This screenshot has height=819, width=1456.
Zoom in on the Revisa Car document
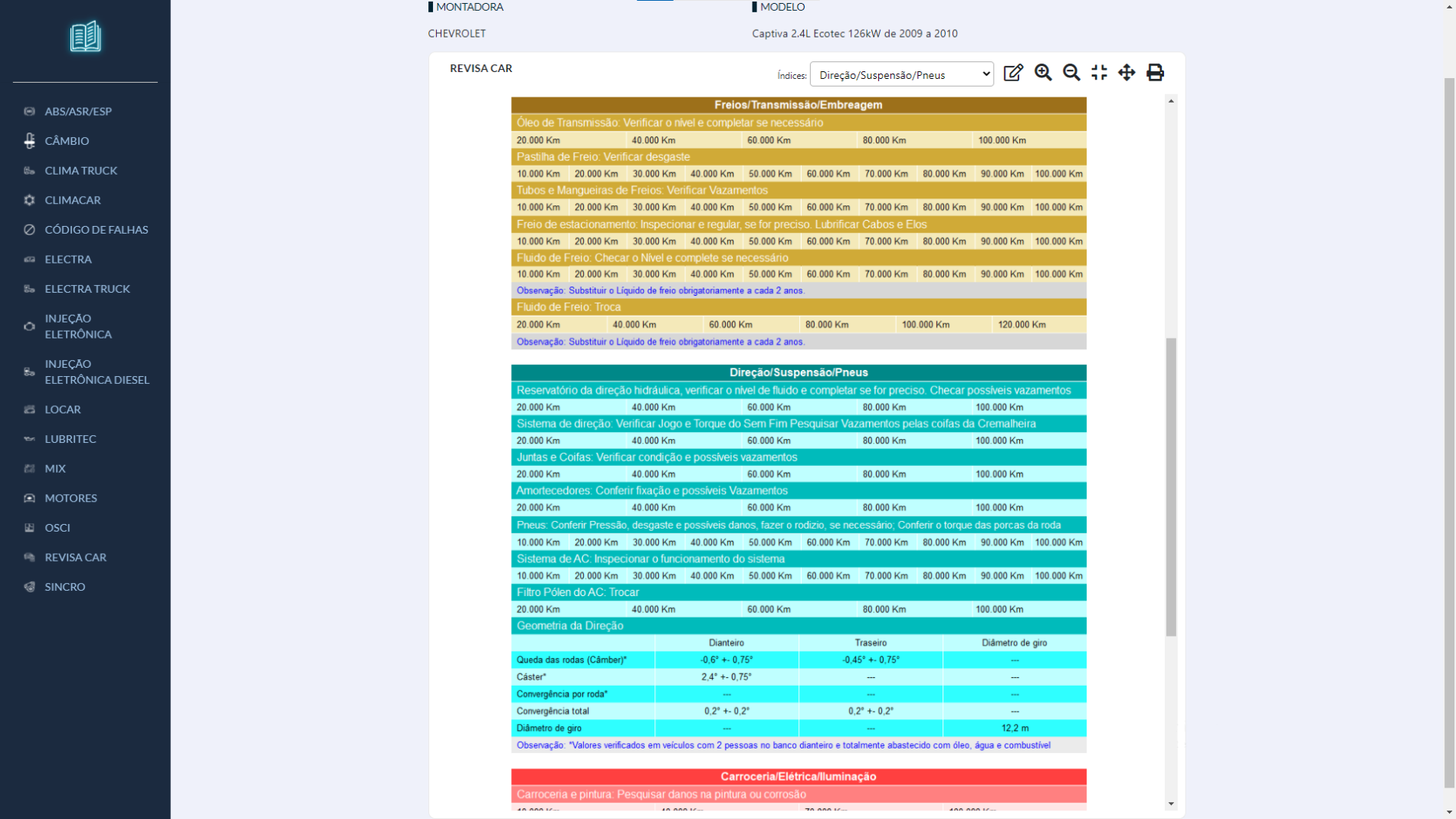click(1043, 73)
